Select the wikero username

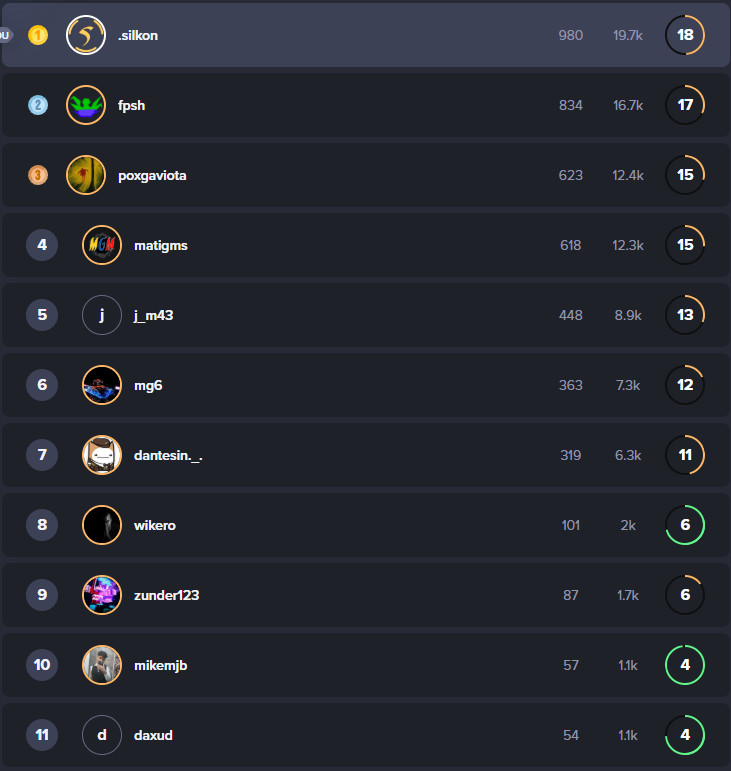click(x=155, y=525)
